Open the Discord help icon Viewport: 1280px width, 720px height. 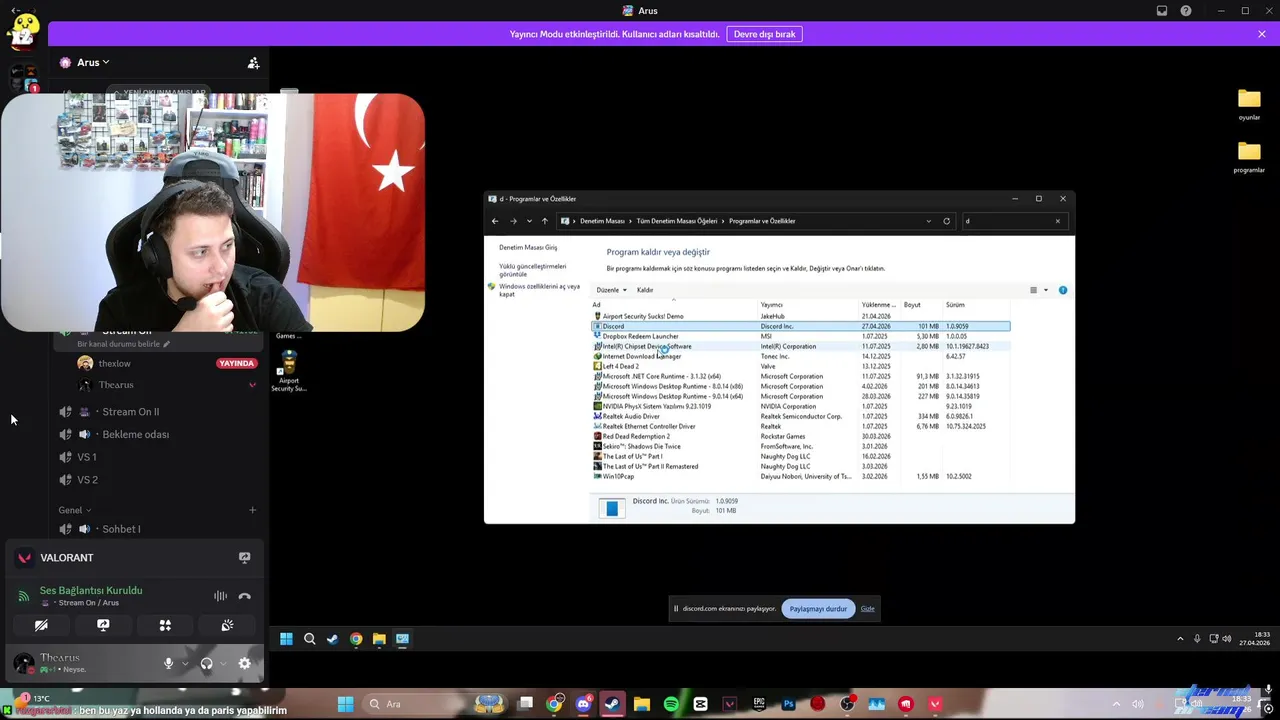1186,11
